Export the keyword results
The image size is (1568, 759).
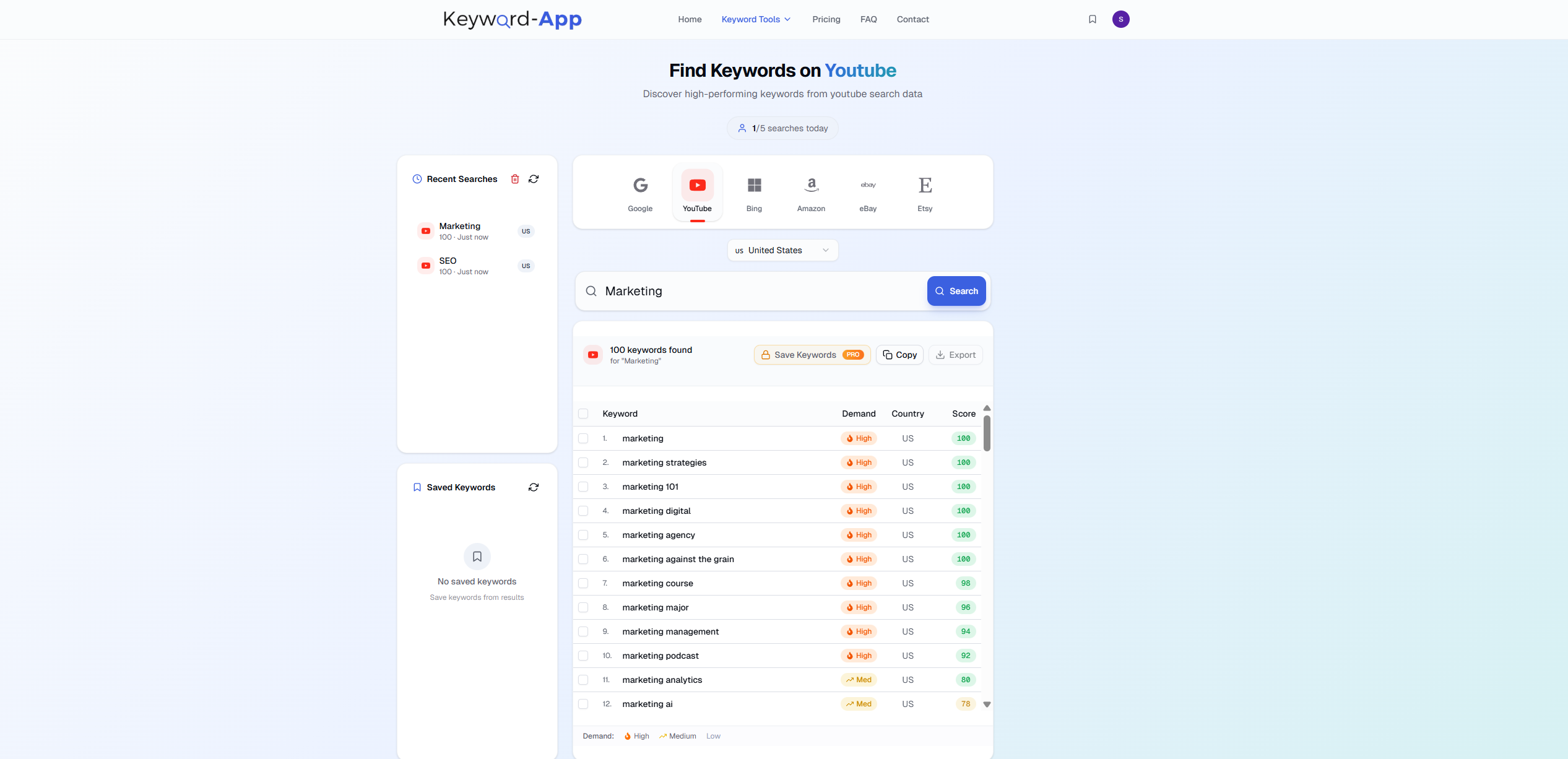(955, 354)
